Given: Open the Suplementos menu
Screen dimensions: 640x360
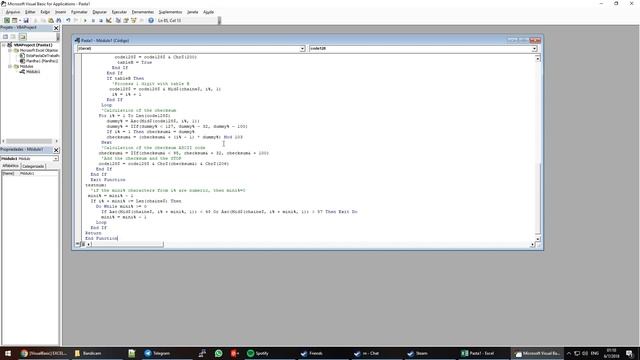Looking at the screenshot, I should pyautogui.click(x=170, y=12).
